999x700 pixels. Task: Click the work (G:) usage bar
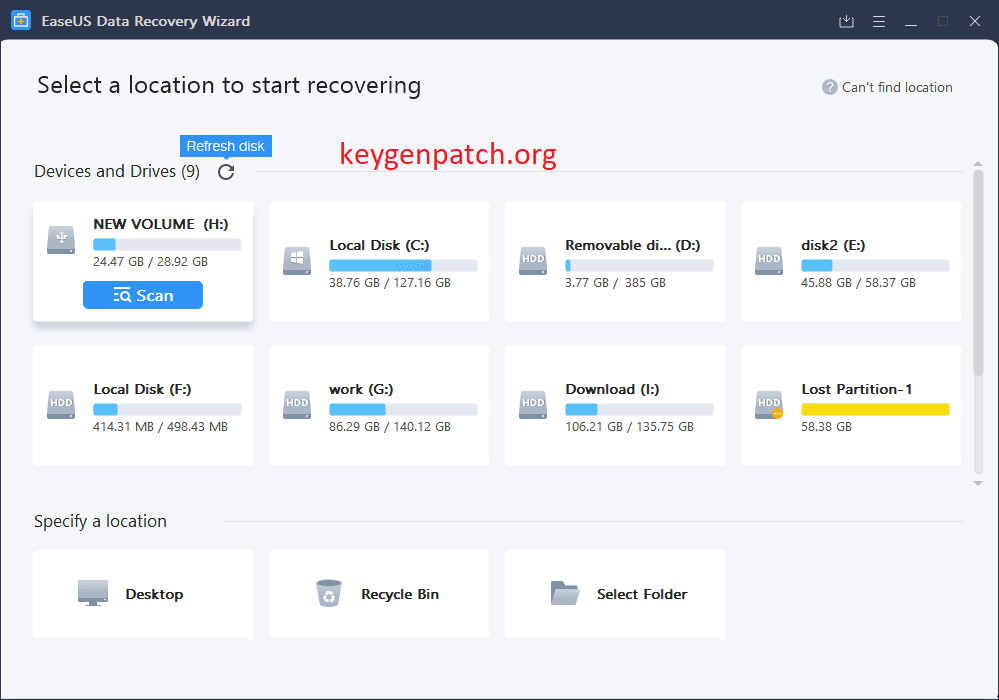point(403,410)
